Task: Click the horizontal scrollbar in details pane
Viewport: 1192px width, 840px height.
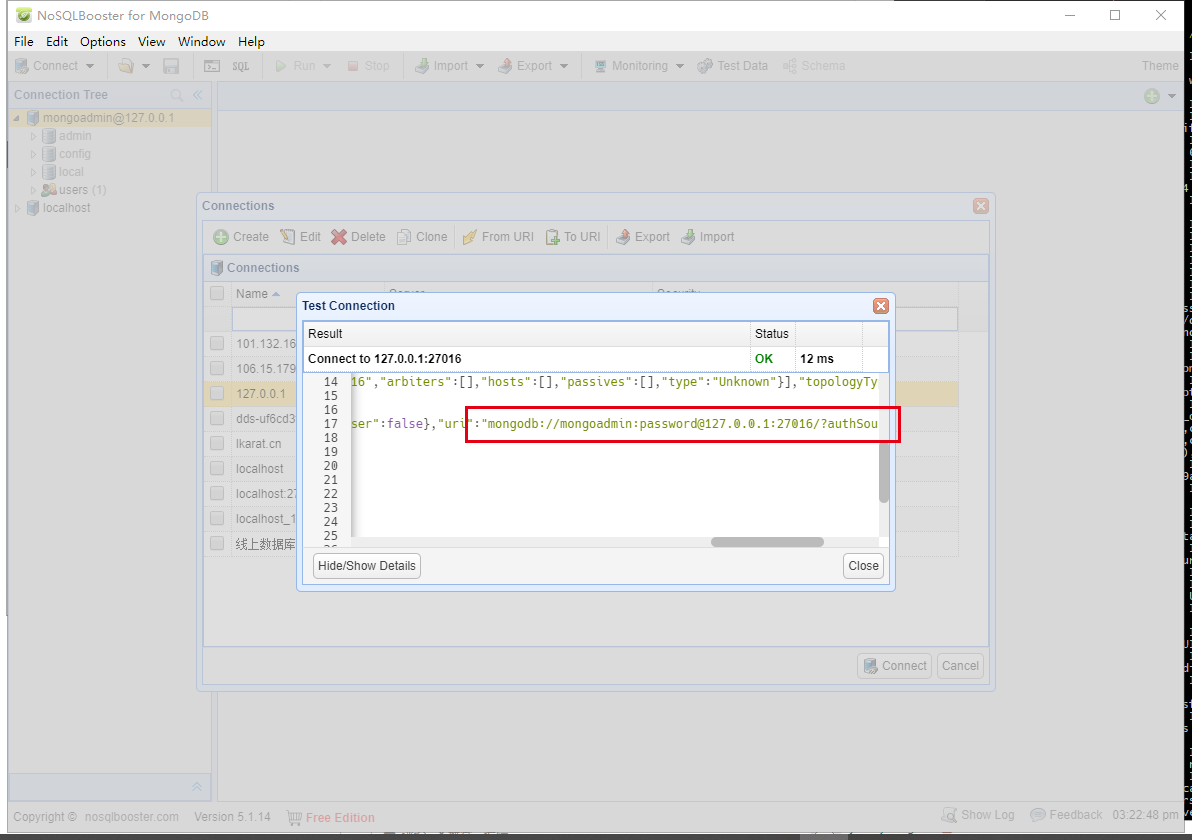Action: click(767, 542)
